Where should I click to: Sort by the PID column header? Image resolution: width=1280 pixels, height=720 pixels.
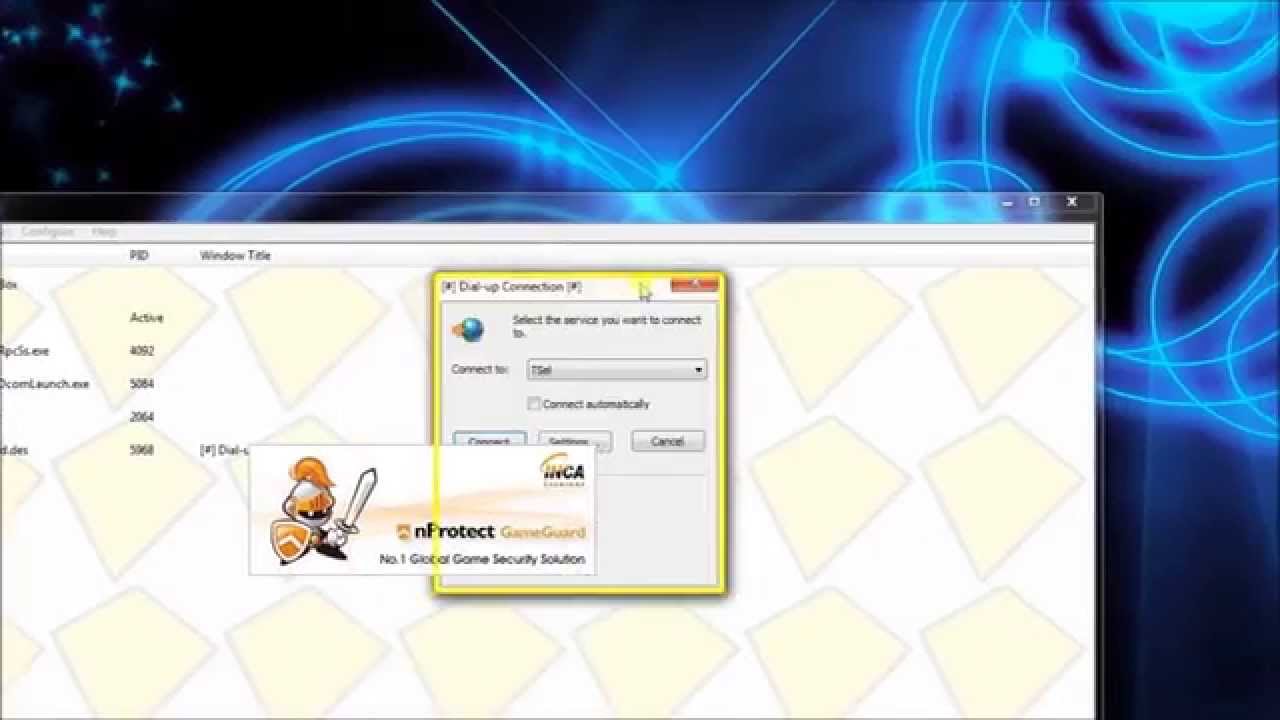(139, 255)
